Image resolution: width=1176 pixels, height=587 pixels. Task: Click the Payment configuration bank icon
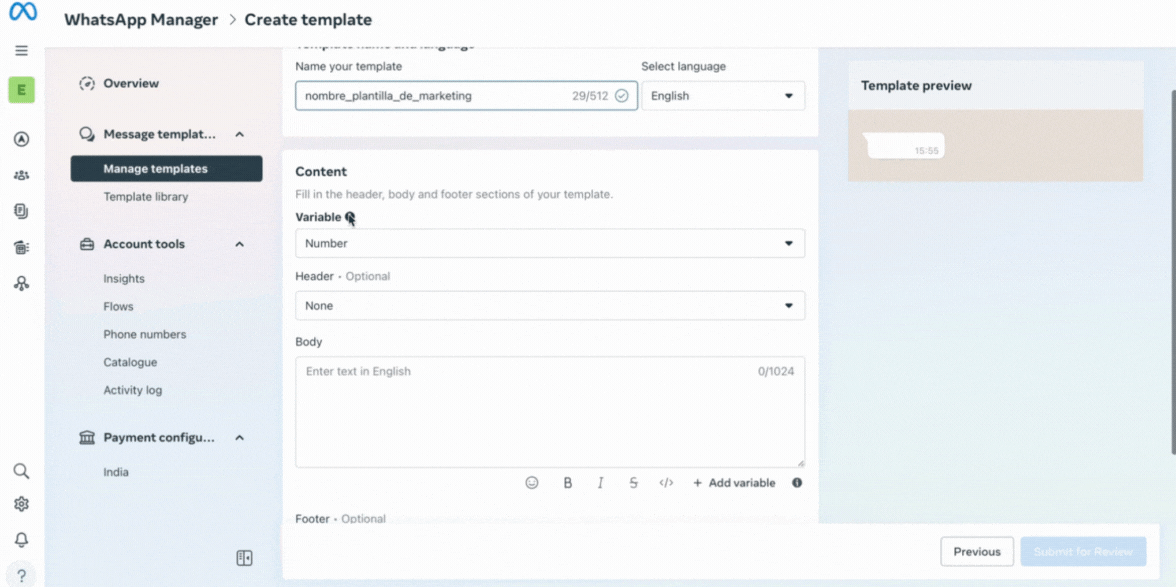88,438
